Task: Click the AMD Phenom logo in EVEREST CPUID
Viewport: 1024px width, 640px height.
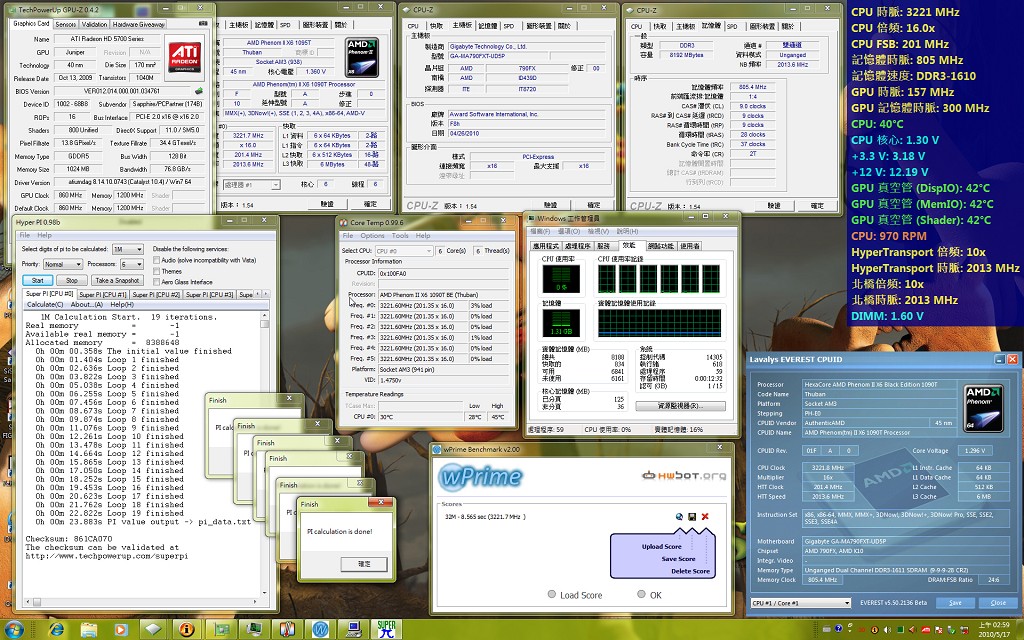Action: click(x=984, y=408)
